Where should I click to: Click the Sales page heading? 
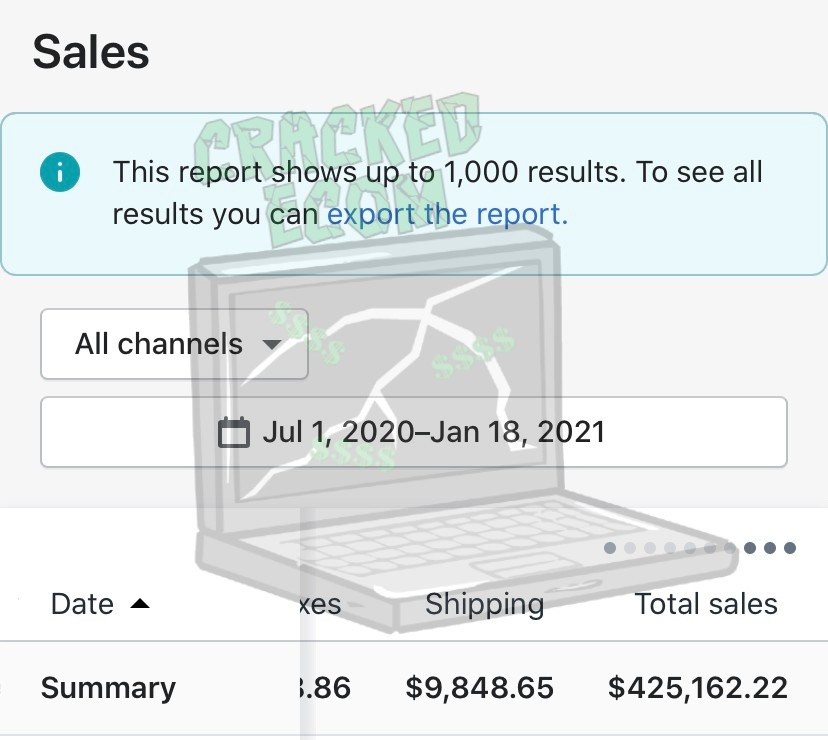91,52
